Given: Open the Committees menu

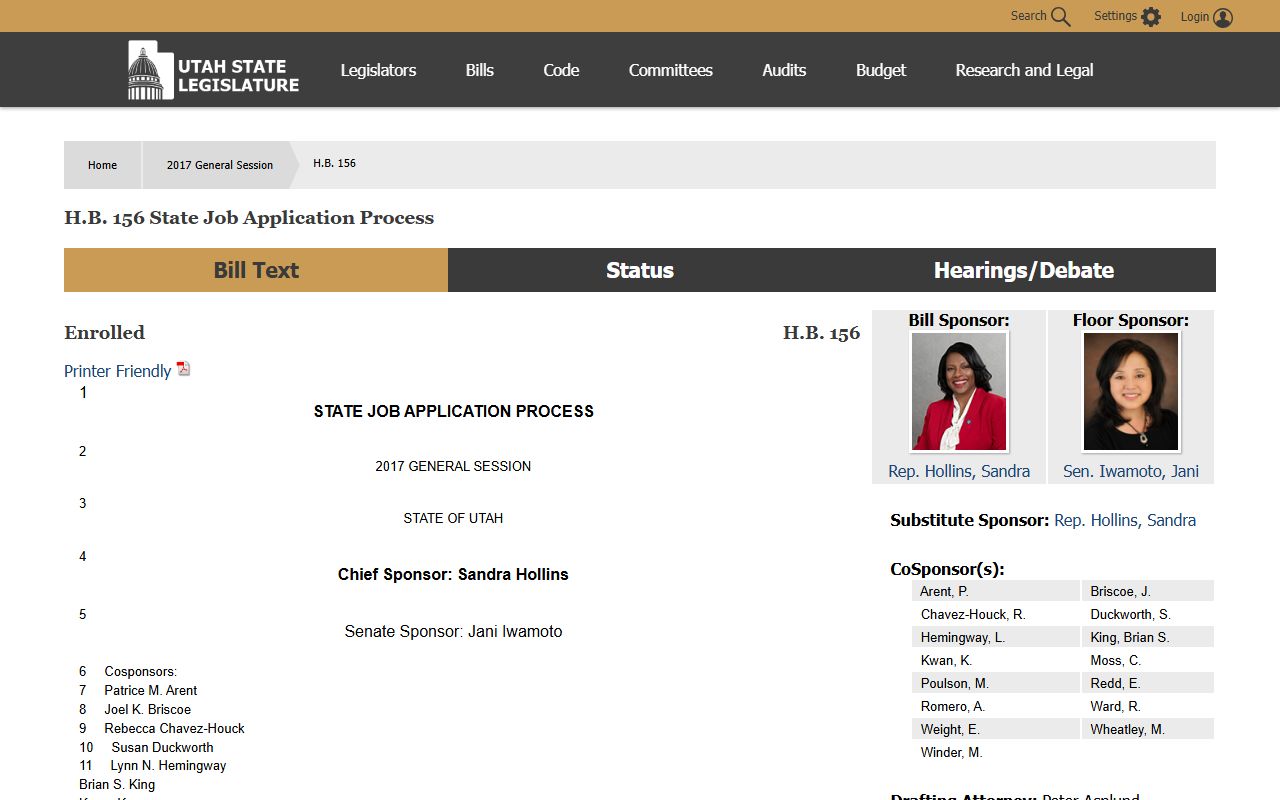Looking at the screenshot, I should pyautogui.click(x=670, y=70).
